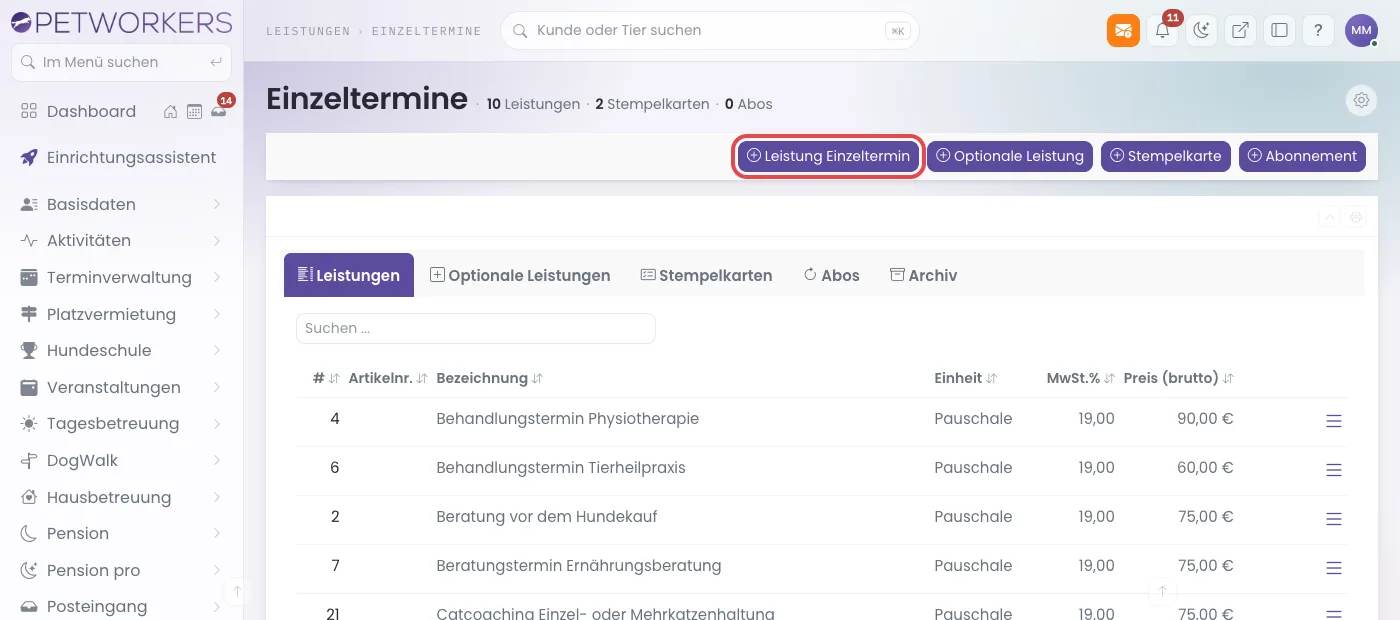This screenshot has height=620, width=1400.
Task: Click home icon next to Dashboard
Action: tap(171, 112)
